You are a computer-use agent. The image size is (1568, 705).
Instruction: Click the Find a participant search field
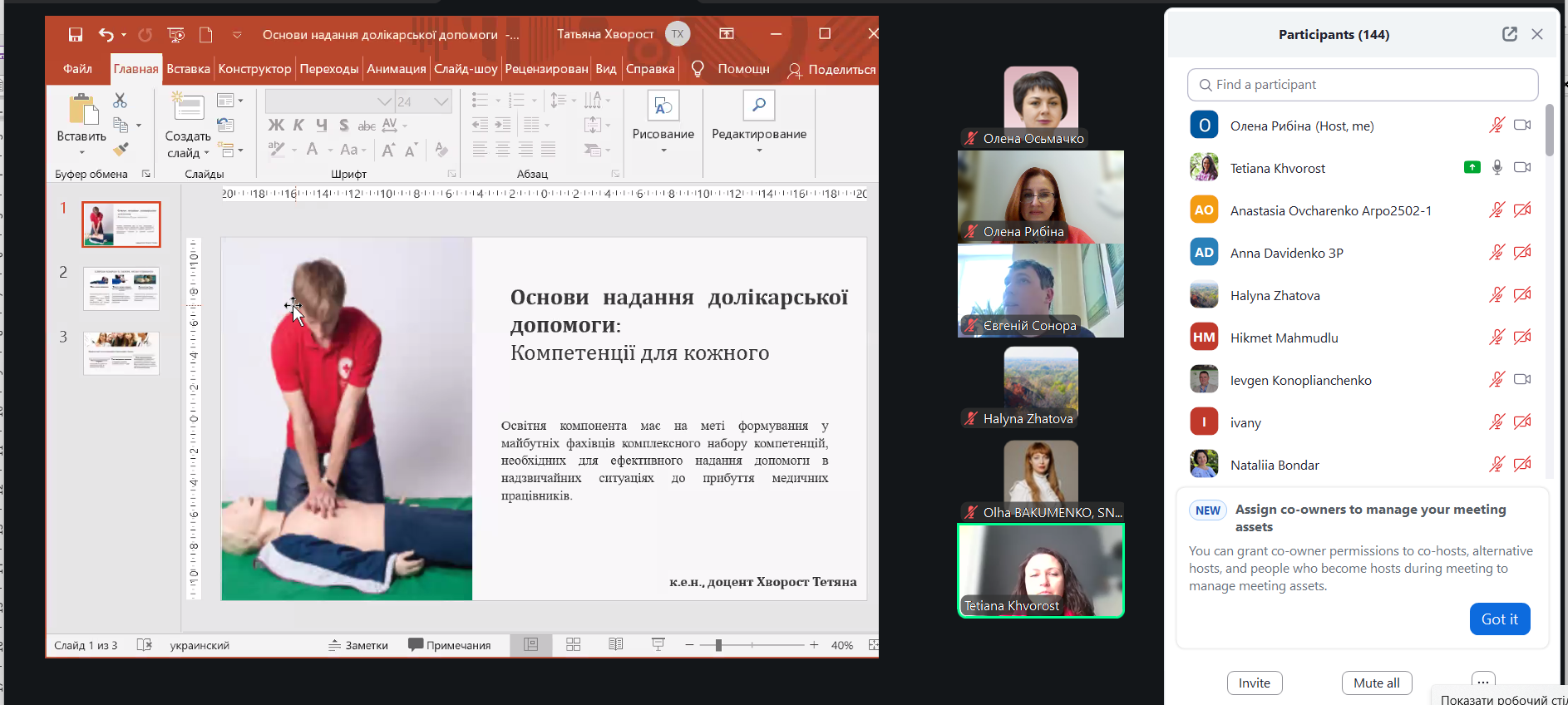(x=1362, y=85)
